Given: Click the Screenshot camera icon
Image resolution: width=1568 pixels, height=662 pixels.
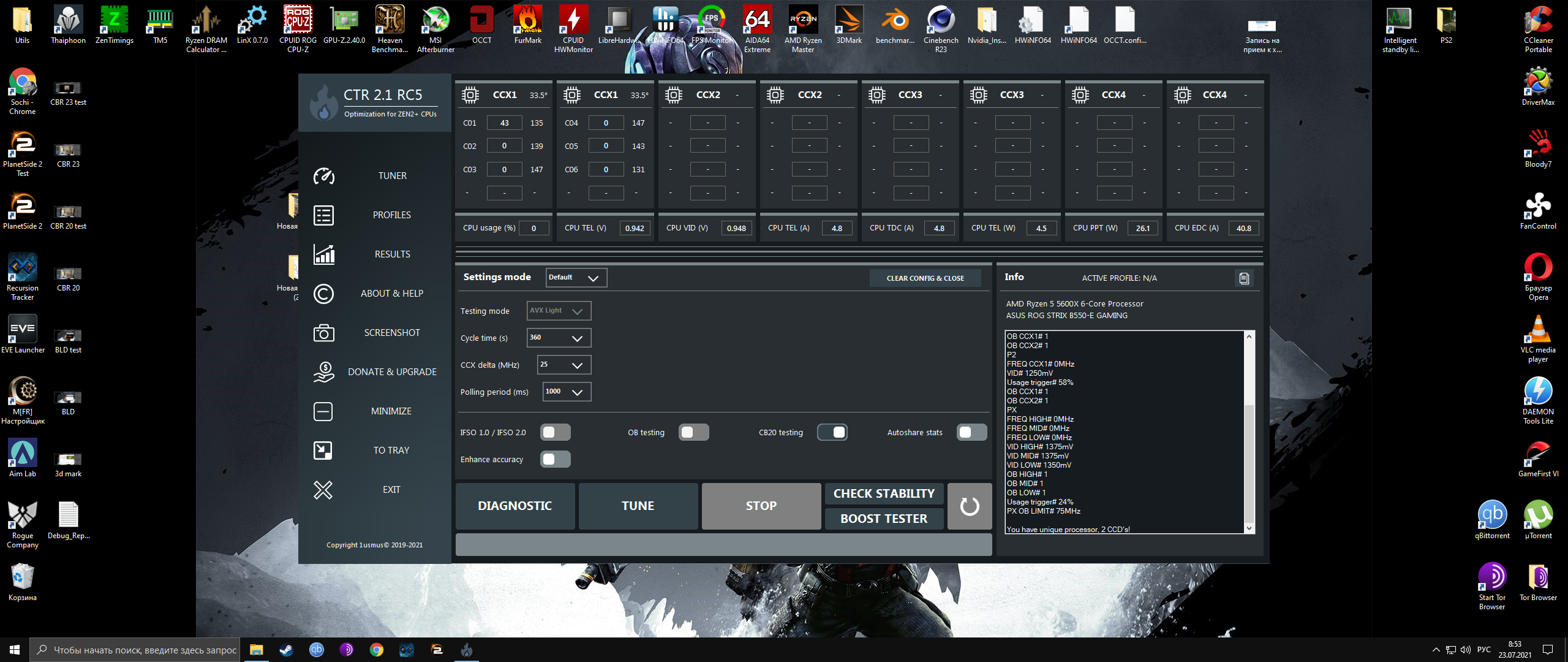Looking at the screenshot, I should point(323,333).
